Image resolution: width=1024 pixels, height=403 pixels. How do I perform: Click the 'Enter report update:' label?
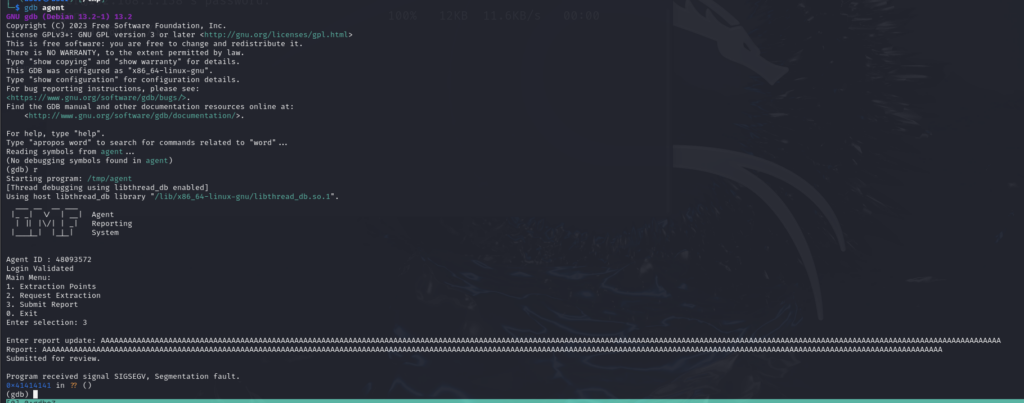point(51,341)
